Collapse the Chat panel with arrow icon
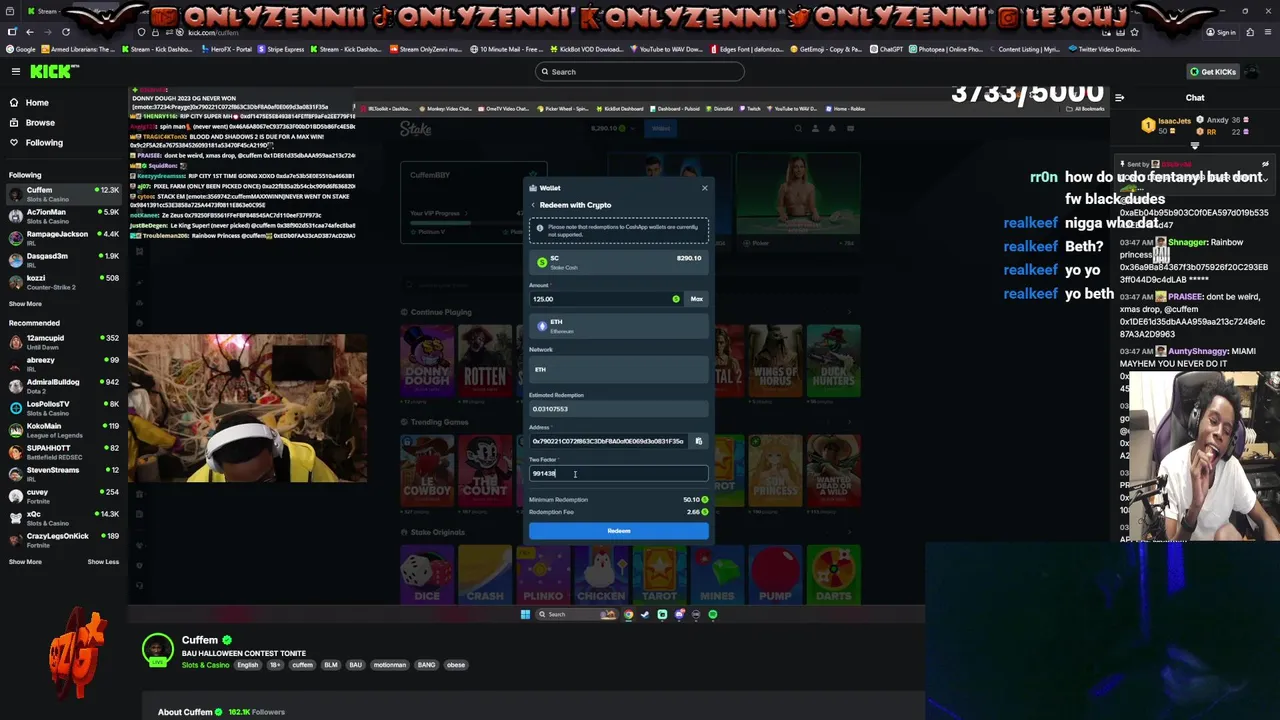Viewport: 1280px width, 720px height. pos(1119,98)
